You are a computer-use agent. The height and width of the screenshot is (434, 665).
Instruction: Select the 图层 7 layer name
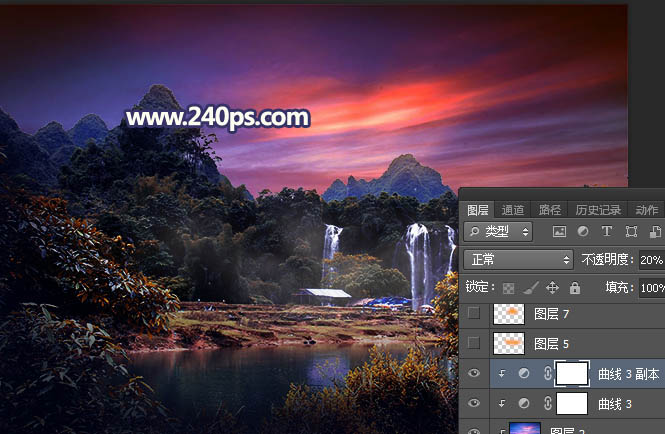point(551,314)
